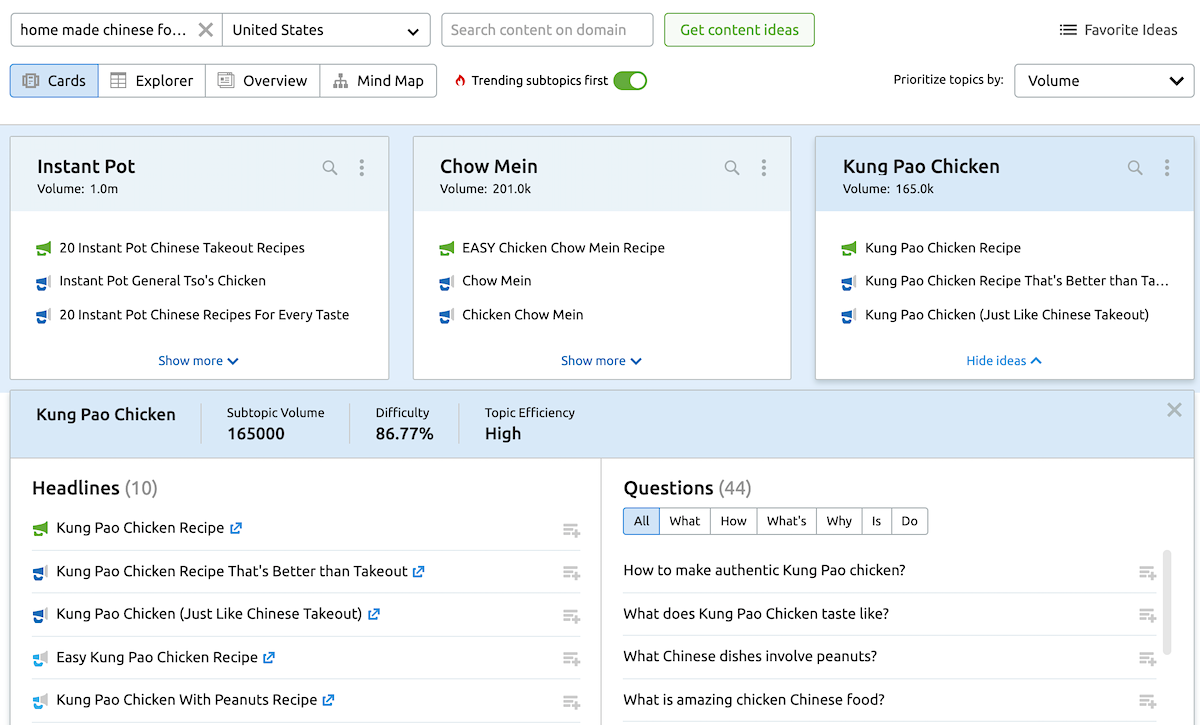This screenshot has width=1200, height=725.
Task: Filter questions by Do
Action: 909,521
